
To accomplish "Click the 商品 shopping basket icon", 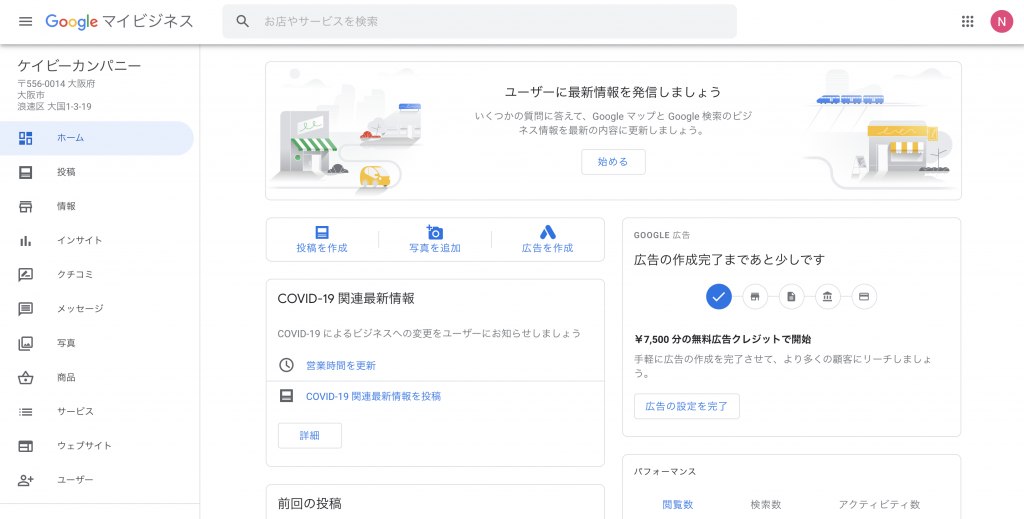I will pyautogui.click(x=25, y=377).
